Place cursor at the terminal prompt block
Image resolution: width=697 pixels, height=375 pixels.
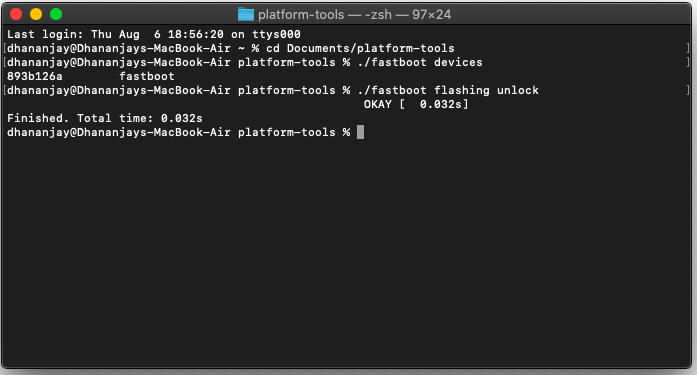click(361, 132)
